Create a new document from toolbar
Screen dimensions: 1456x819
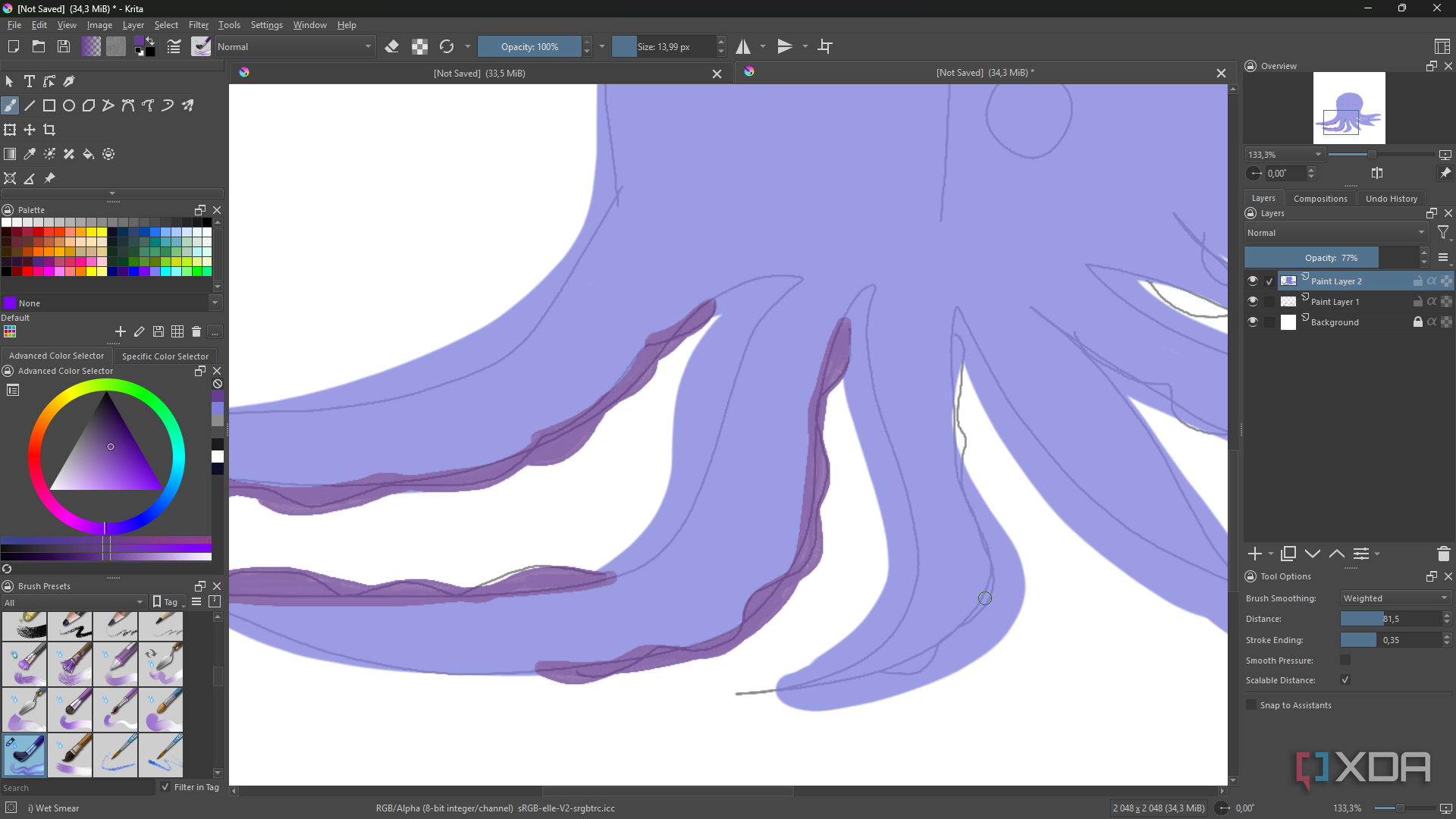13,46
